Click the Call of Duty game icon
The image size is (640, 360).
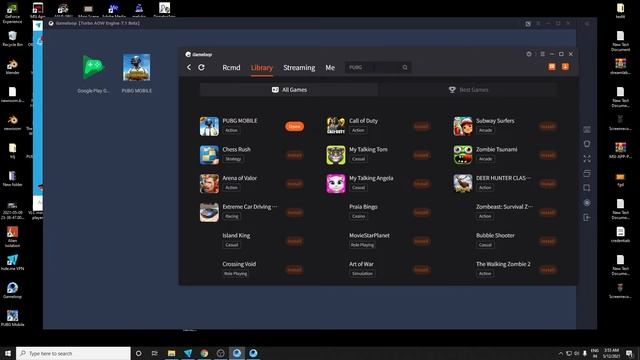click(x=336, y=126)
